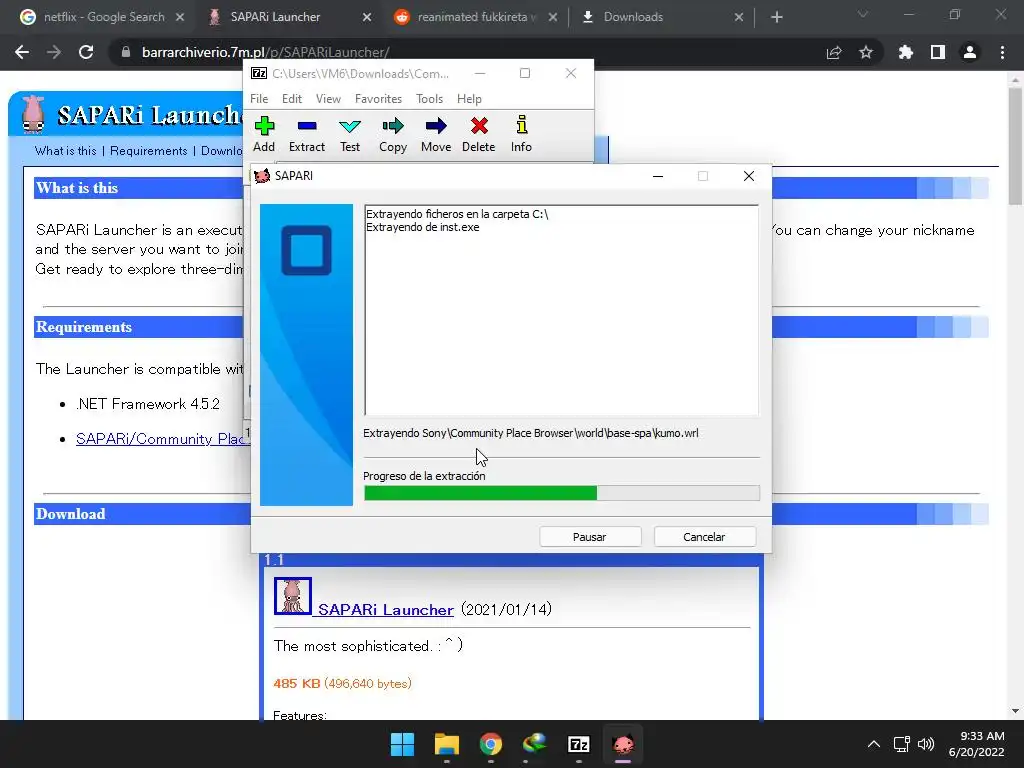Click the Info icon in 7-Zip toolbar
The width and height of the screenshot is (1024, 768).
pyautogui.click(x=521, y=135)
